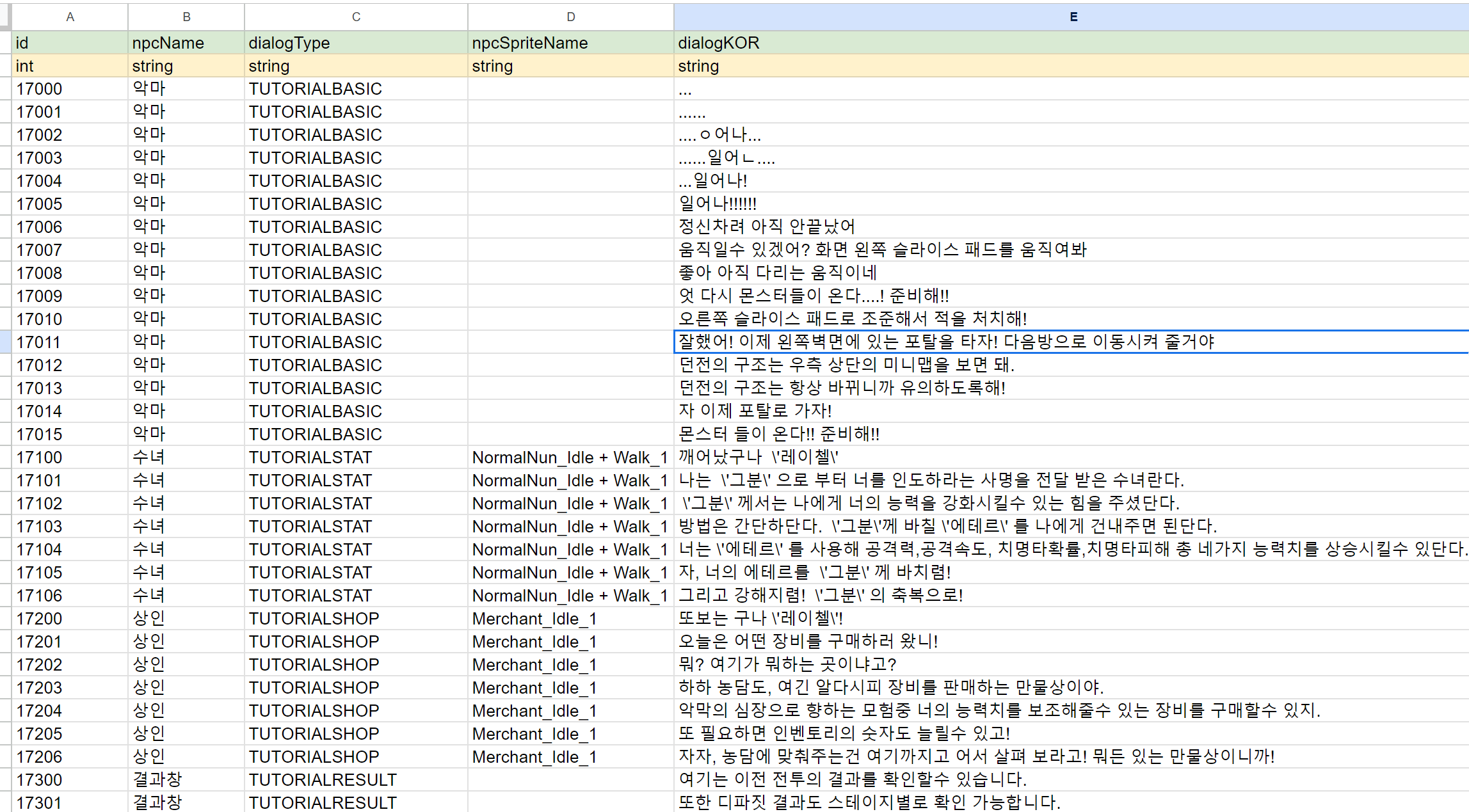Click the dialogKOR header cell
The height and width of the screenshot is (812, 1469).
pos(719,43)
